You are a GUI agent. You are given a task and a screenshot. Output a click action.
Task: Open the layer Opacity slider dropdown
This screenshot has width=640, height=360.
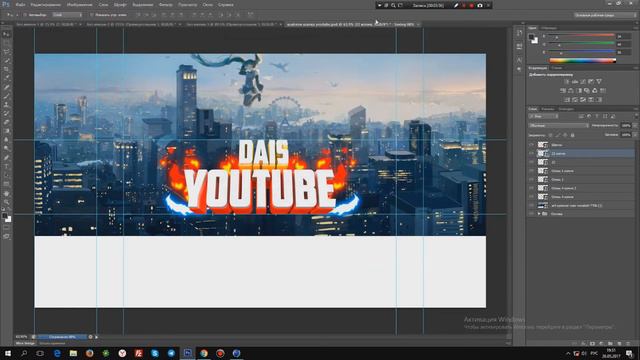point(634,126)
